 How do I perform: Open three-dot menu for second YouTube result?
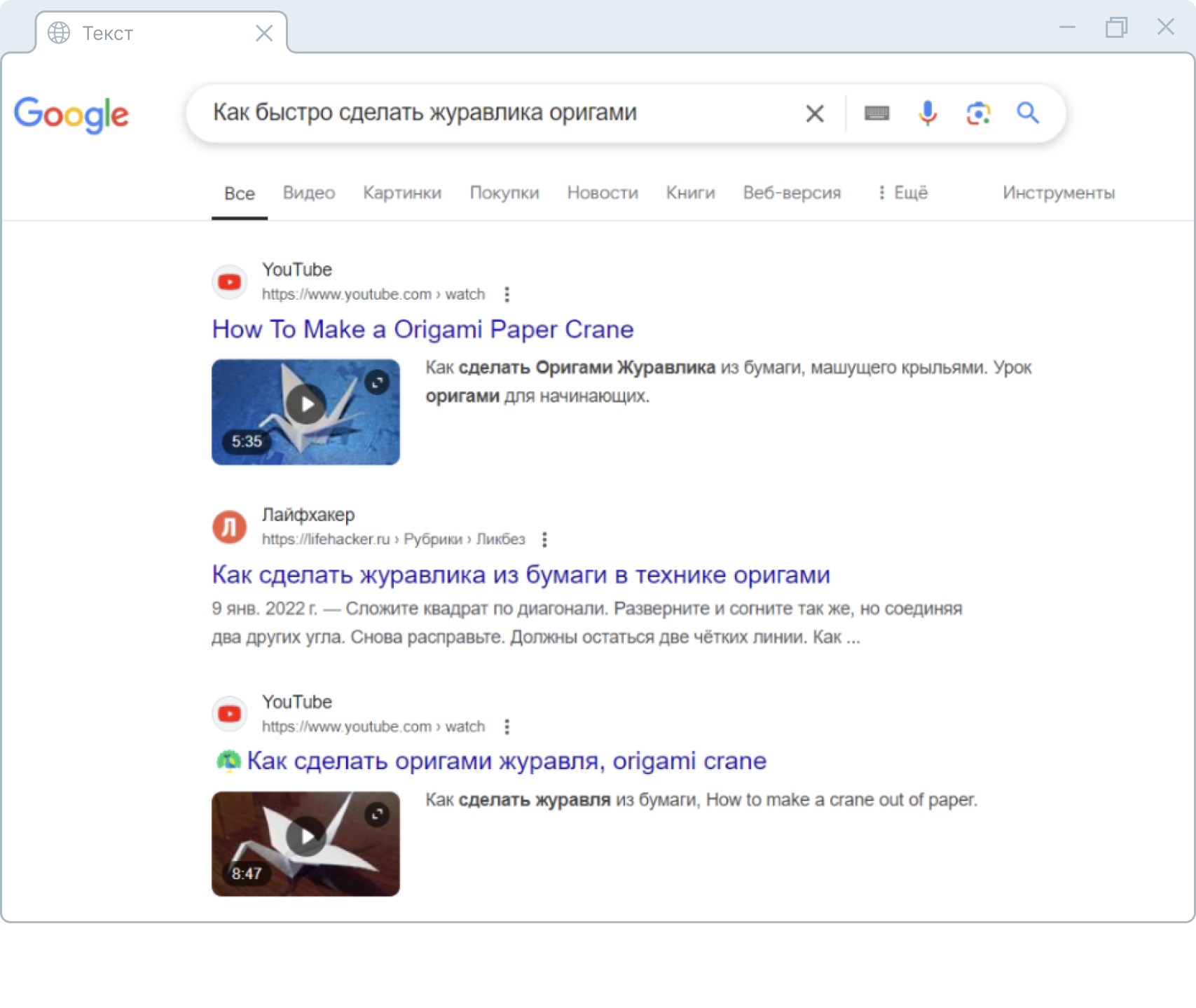click(x=507, y=726)
